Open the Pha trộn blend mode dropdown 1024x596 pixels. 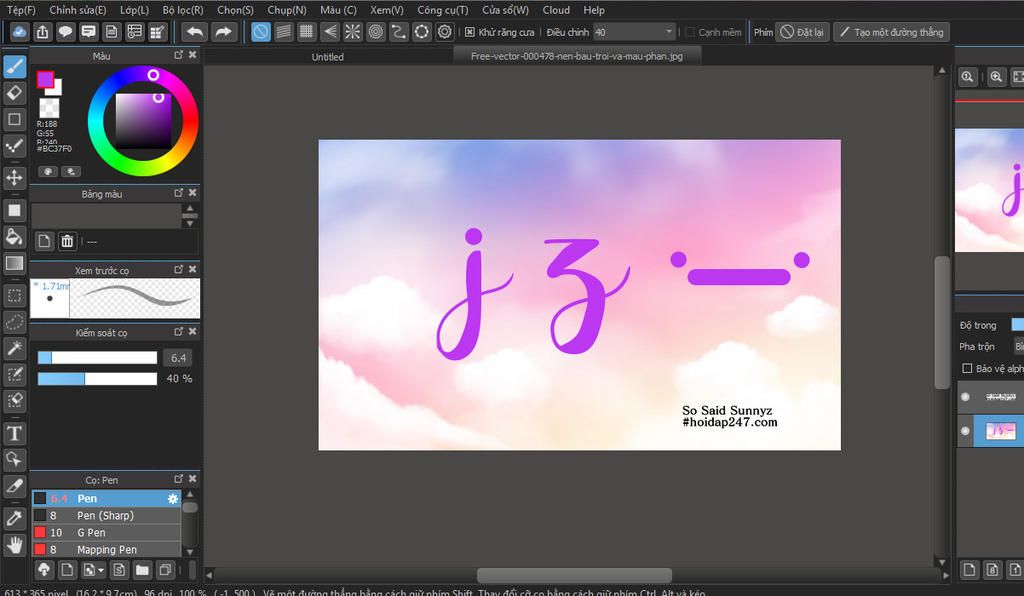(x=1018, y=347)
